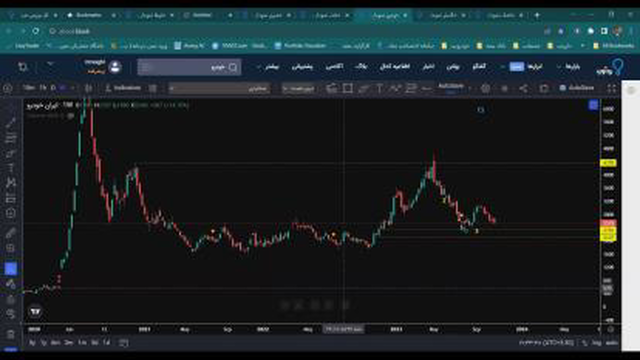Click the blue square button at chart corner

pos(594,105)
